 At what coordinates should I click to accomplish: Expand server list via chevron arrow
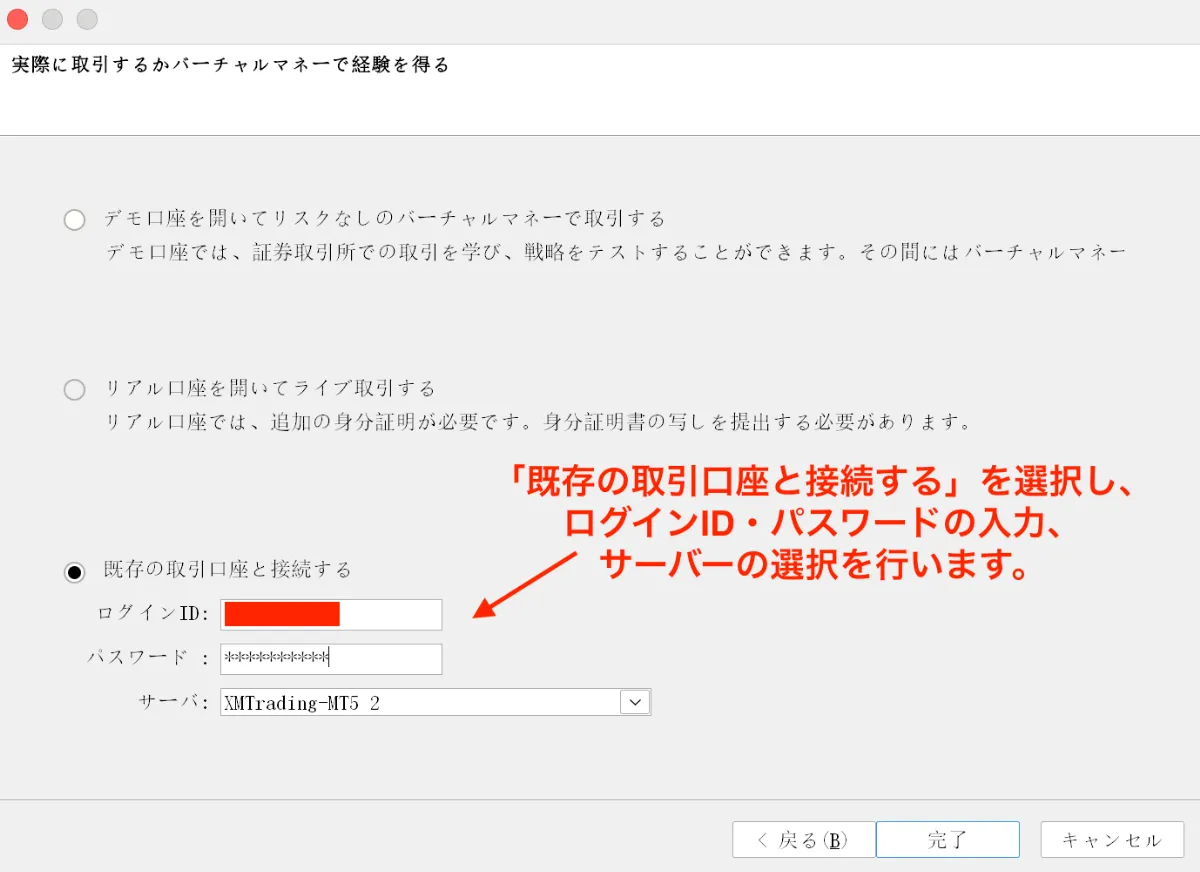tap(634, 702)
